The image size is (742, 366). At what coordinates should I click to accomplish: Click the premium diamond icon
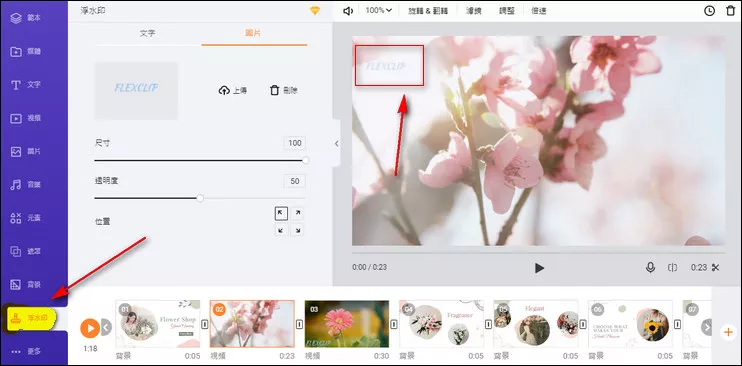pyautogui.click(x=315, y=10)
